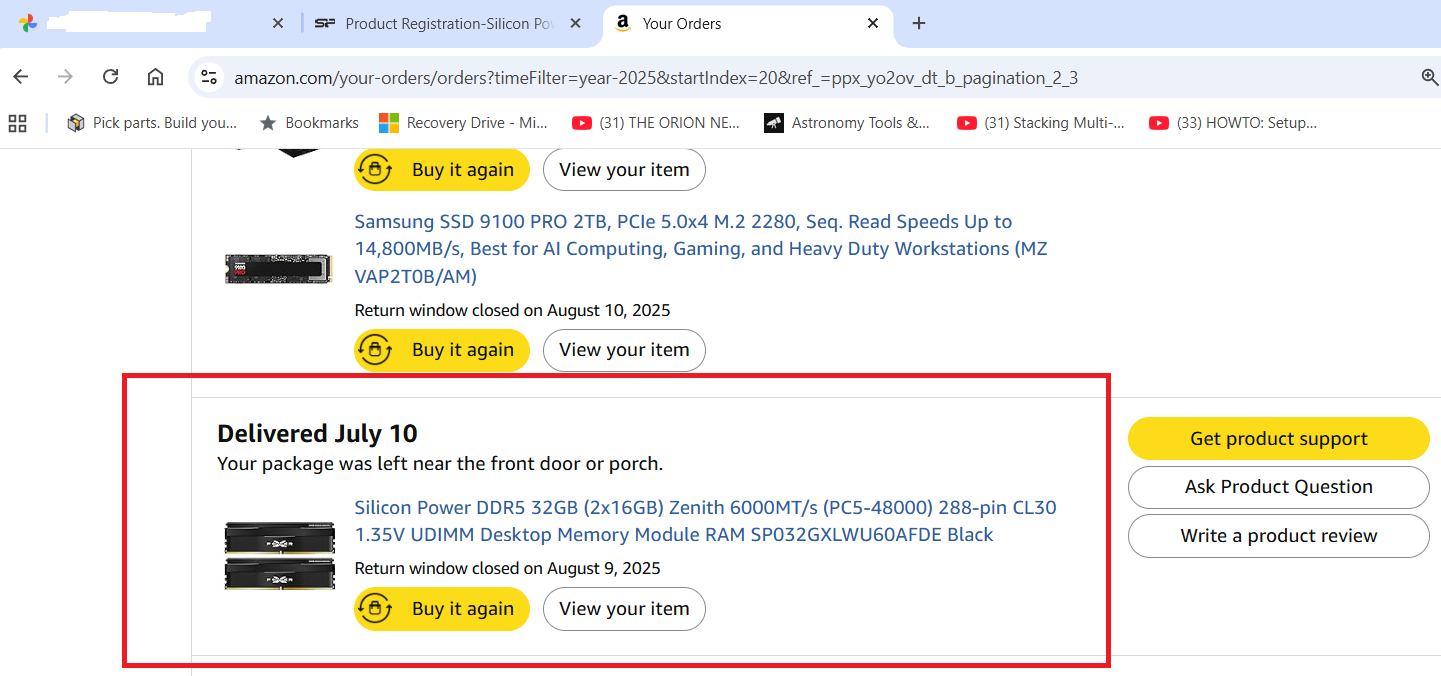Screen dimensions: 1441x676
Task: Go to the browser home page
Action: pos(155,77)
